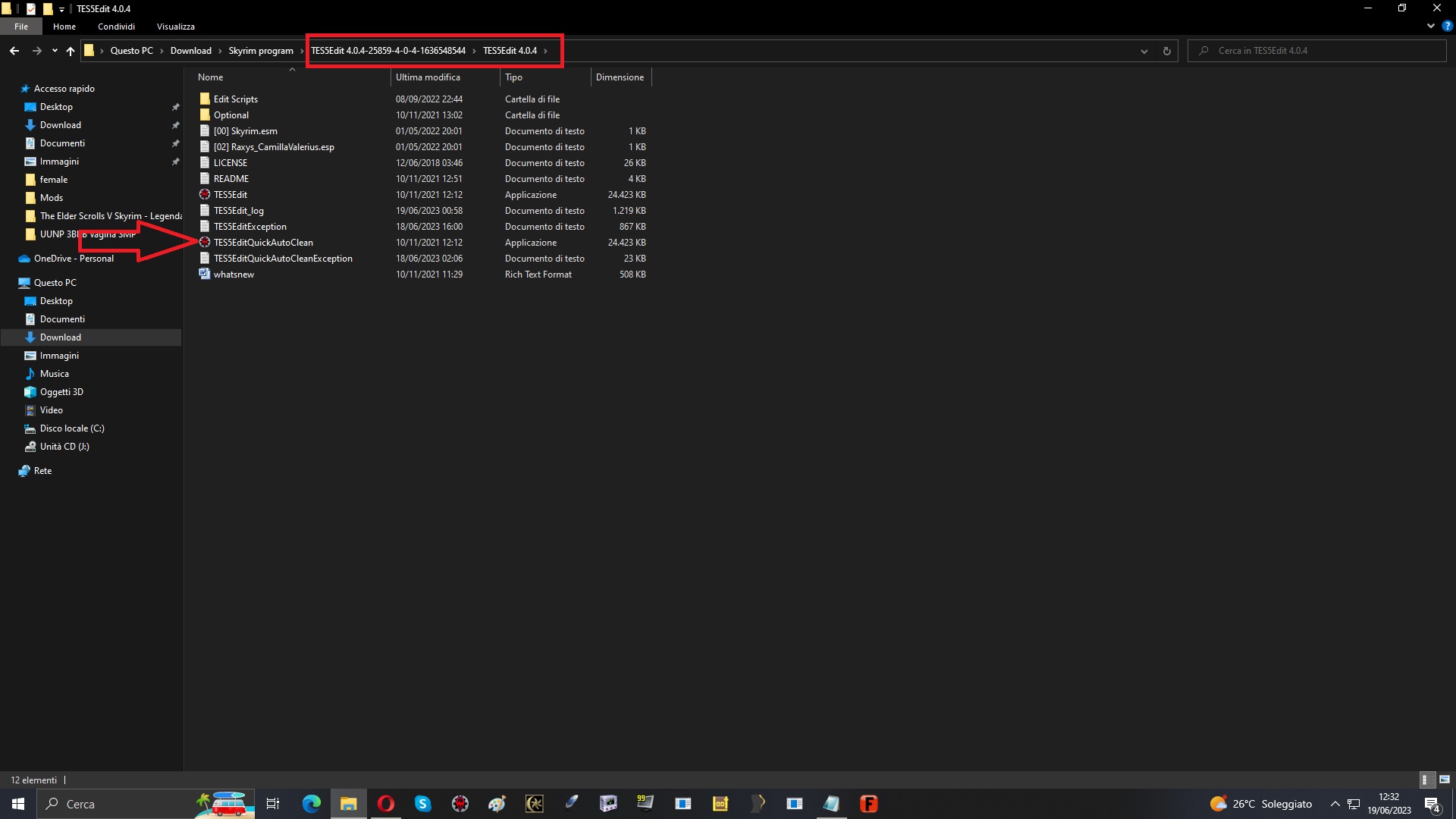1456x819 pixels.
Task: Select the TES5Edit_log file
Action: point(238,211)
